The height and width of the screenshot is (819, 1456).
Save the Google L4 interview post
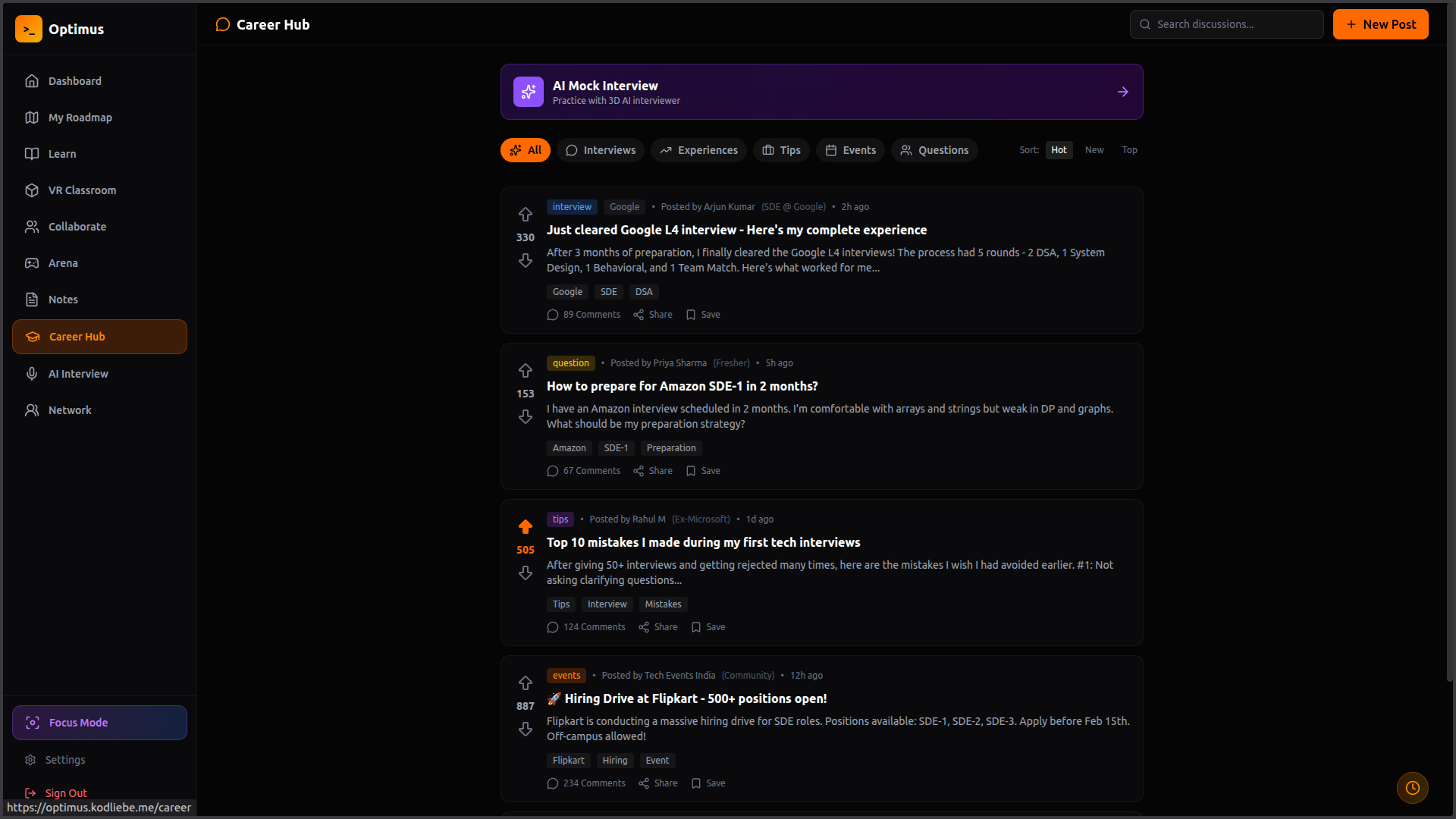[x=703, y=315]
